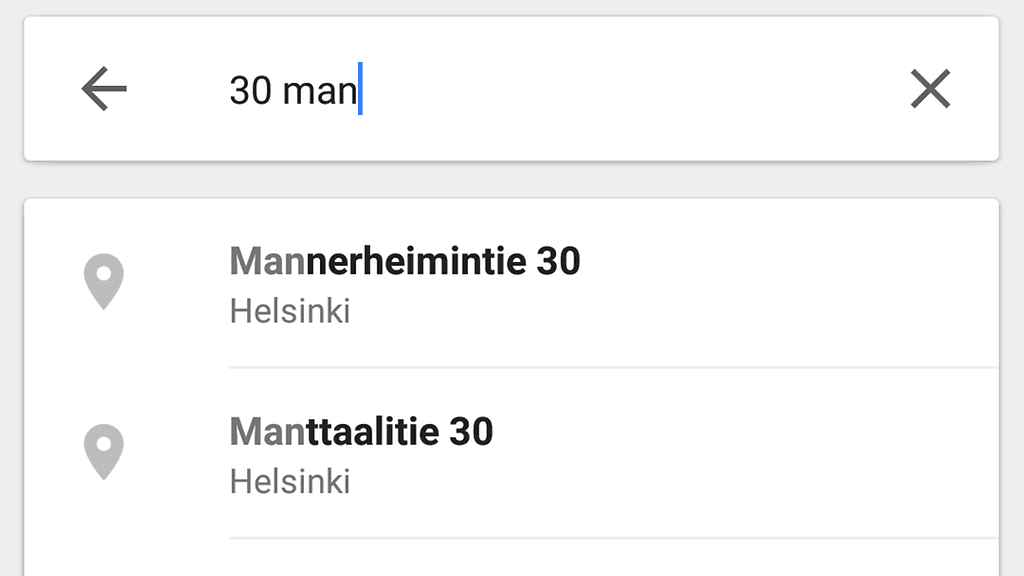1024x576 pixels.
Task: Click the pin icon beside Mannerheimintie 30
Action: tap(104, 281)
